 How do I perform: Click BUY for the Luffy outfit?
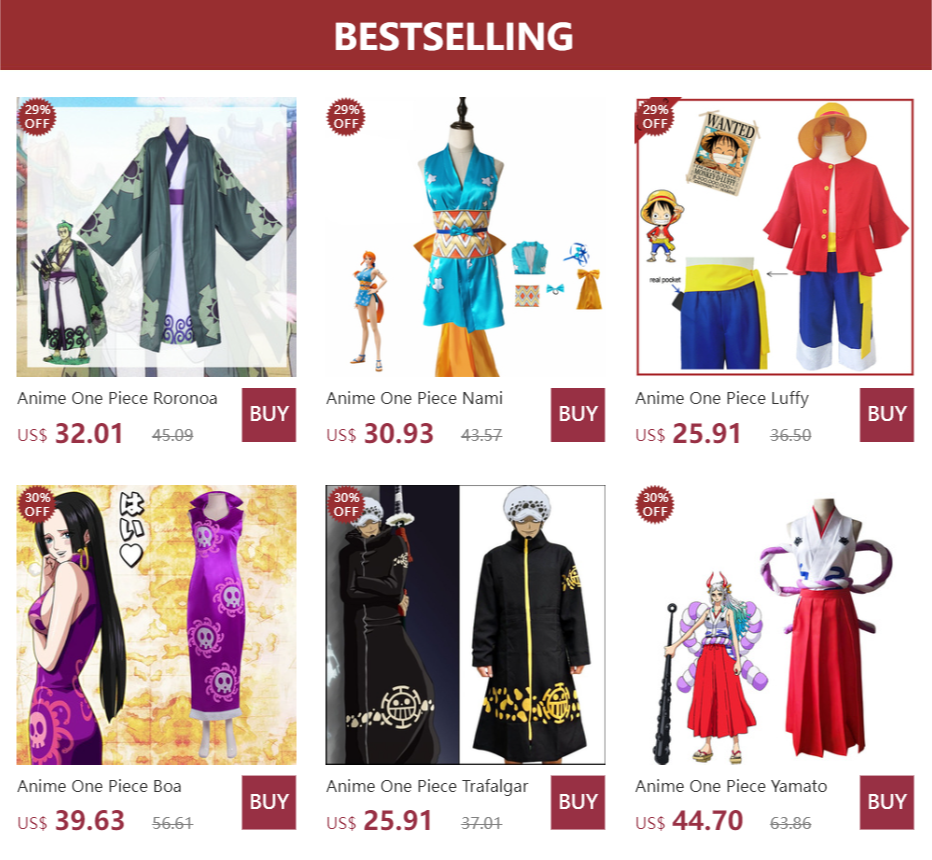[x=887, y=415]
